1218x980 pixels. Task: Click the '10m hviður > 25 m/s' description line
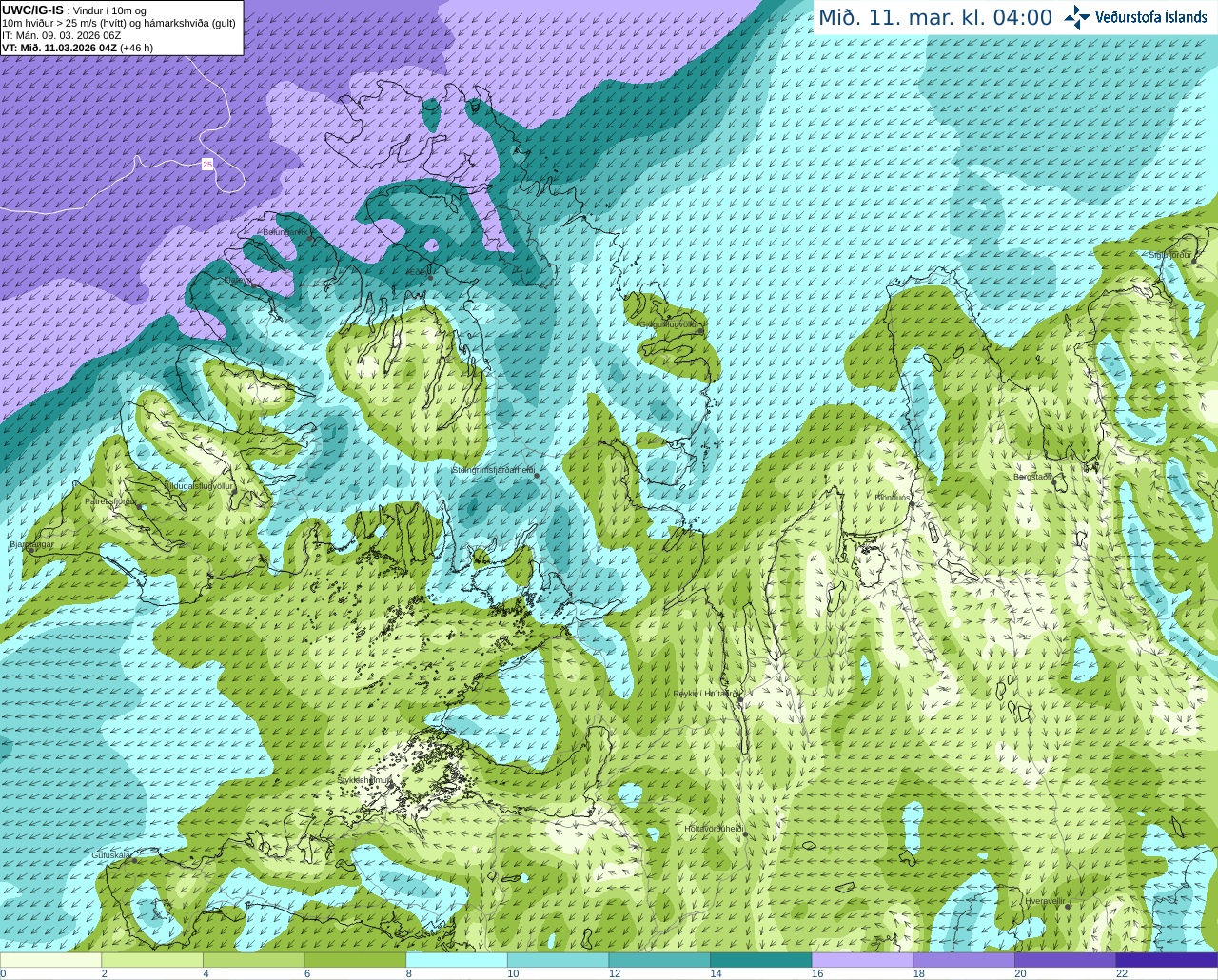(119, 23)
